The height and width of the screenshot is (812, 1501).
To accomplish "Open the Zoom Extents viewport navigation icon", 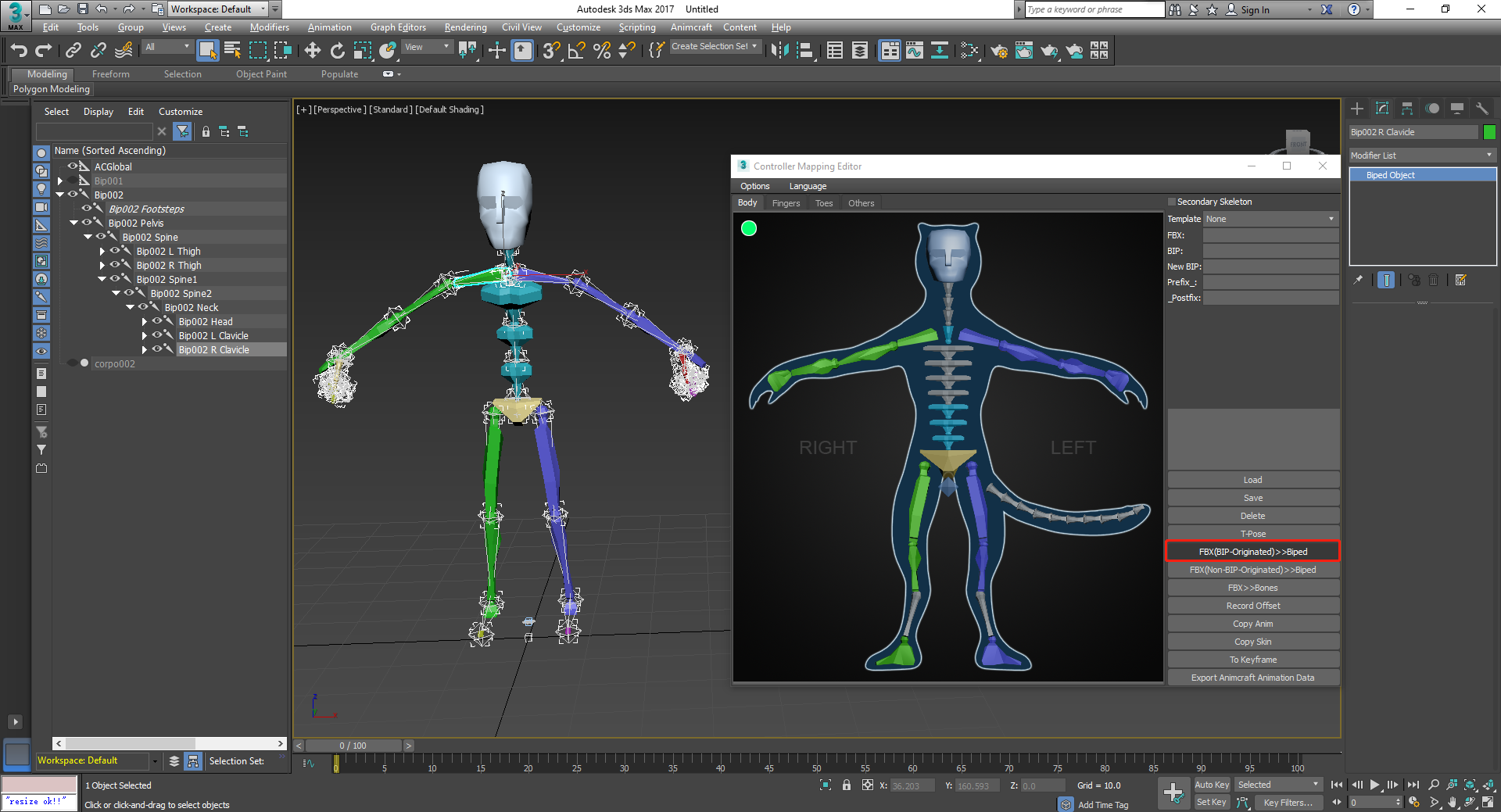I will pos(1471,785).
